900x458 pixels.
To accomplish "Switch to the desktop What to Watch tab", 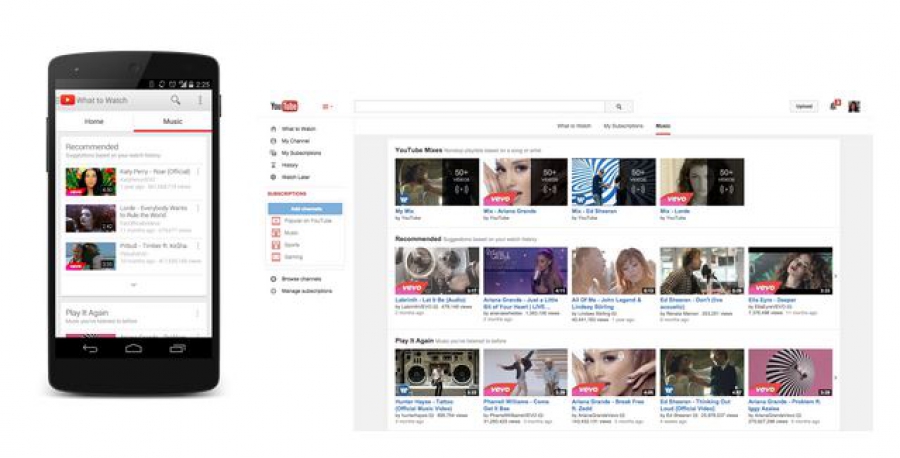I will 574,126.
